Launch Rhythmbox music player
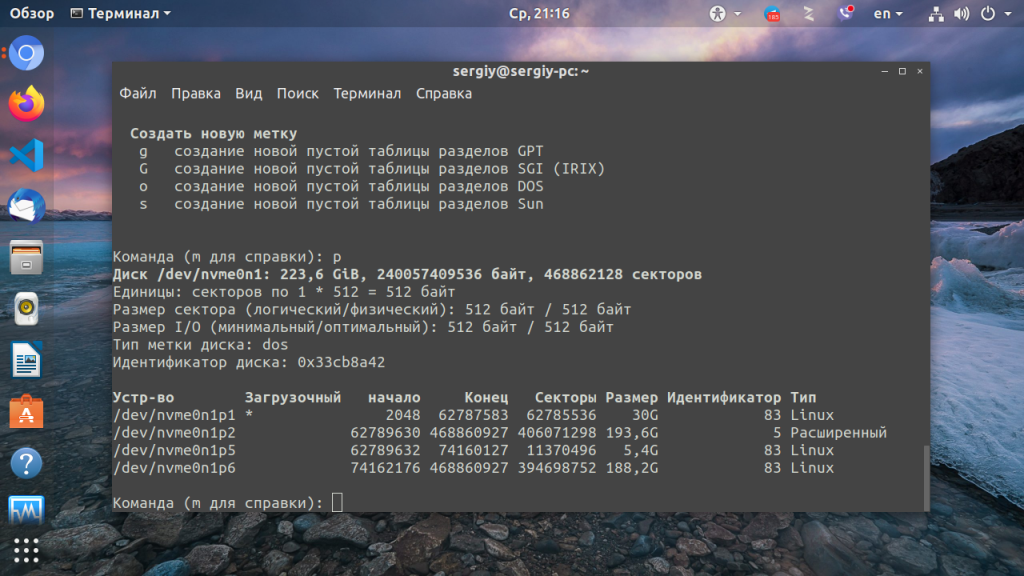1024x576 pixels. coord(27,308)
